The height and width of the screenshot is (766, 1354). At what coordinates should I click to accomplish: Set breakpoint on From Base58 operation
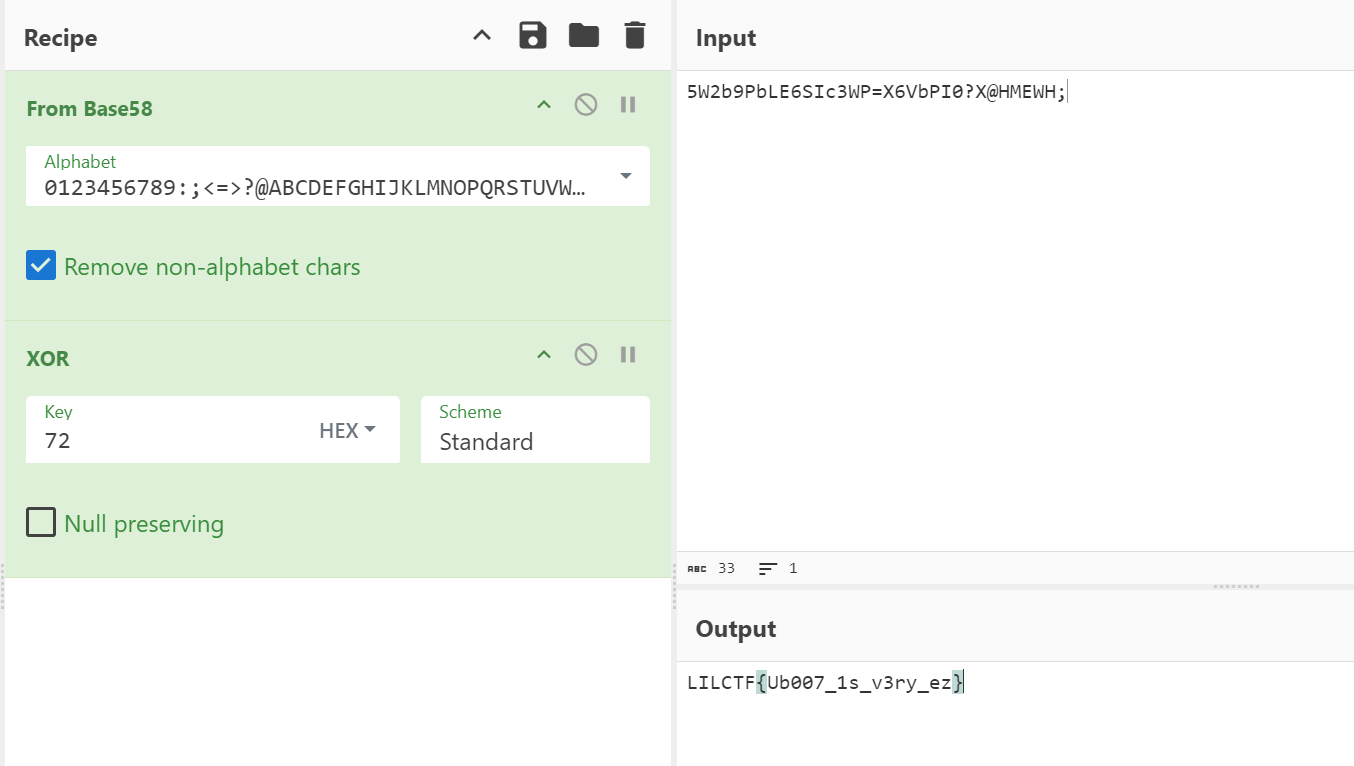click(628, 105)
